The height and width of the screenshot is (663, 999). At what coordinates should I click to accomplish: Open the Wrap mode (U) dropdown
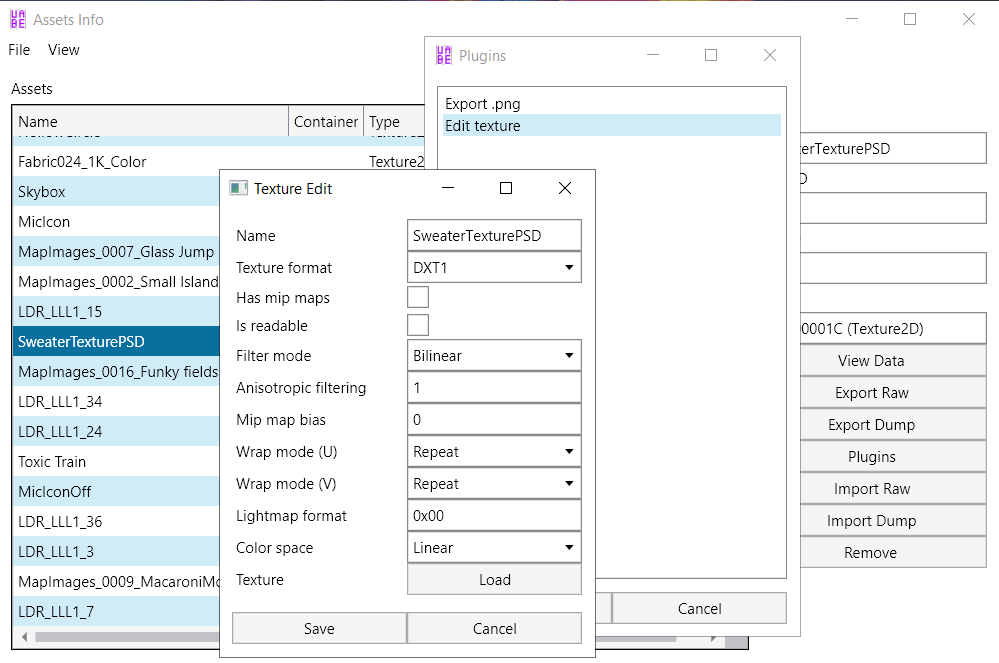click(x=494, y=452)
